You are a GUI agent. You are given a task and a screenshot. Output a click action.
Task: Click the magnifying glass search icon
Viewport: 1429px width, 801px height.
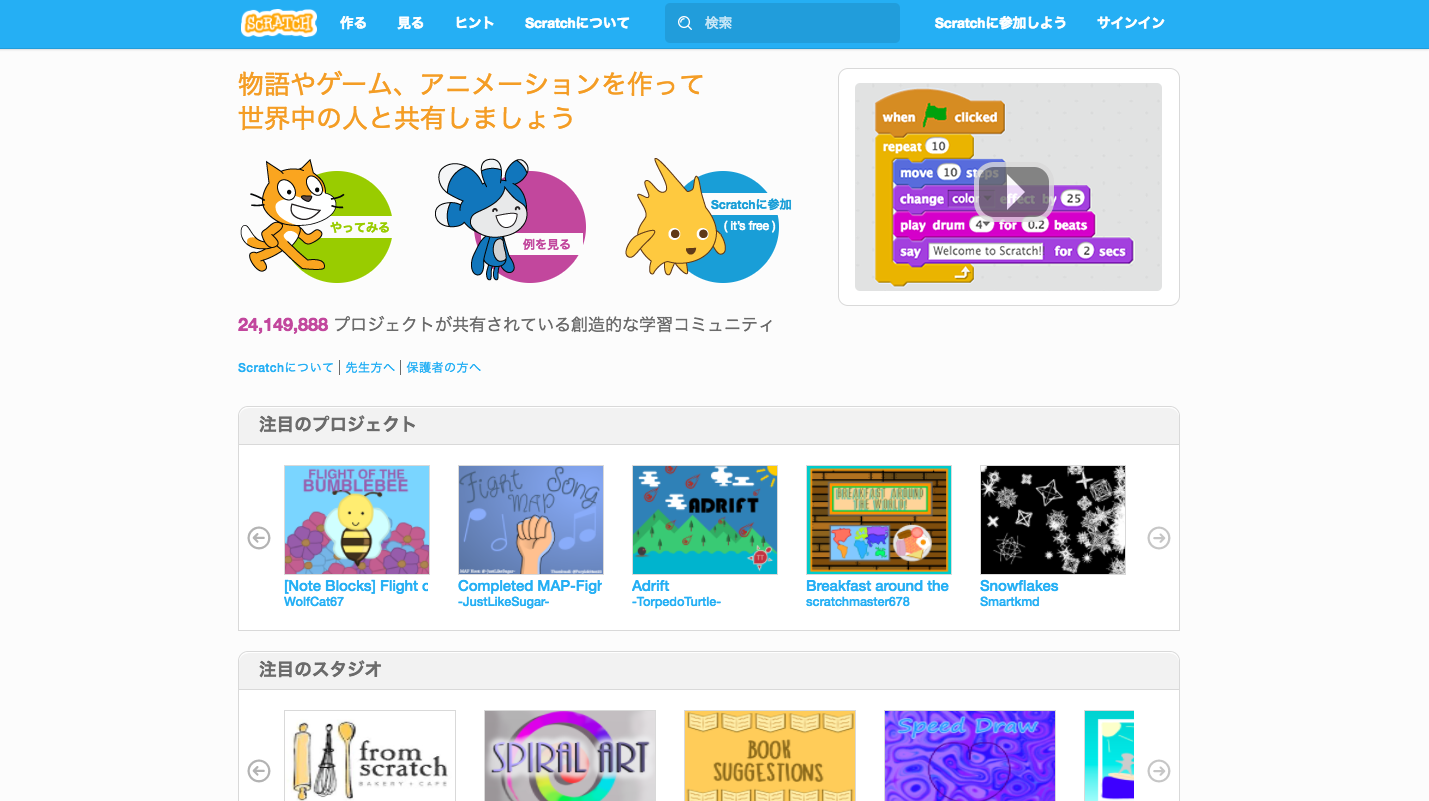(x=685, y=23)
